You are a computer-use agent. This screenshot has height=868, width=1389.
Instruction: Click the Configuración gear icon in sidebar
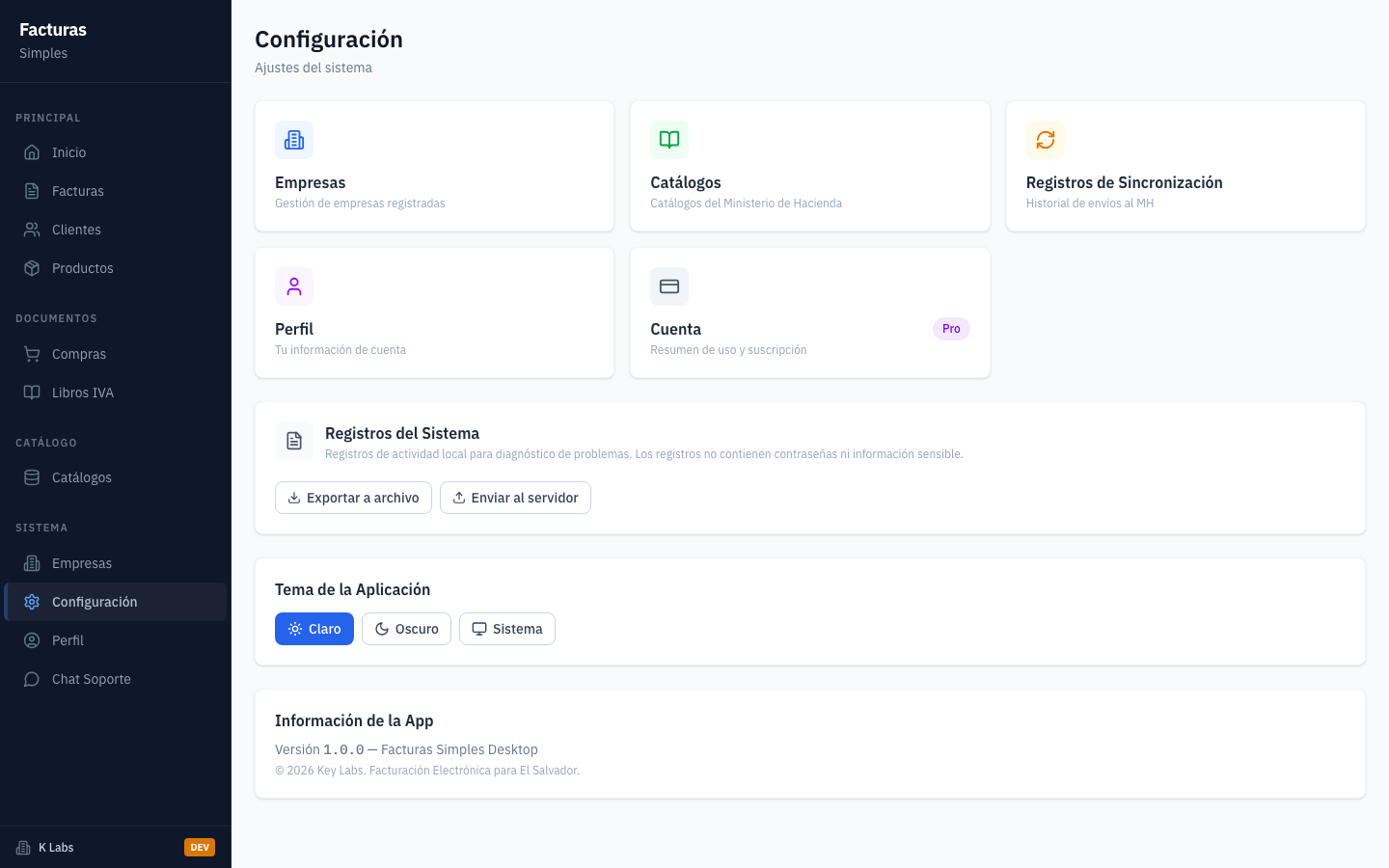pos(32,602)
